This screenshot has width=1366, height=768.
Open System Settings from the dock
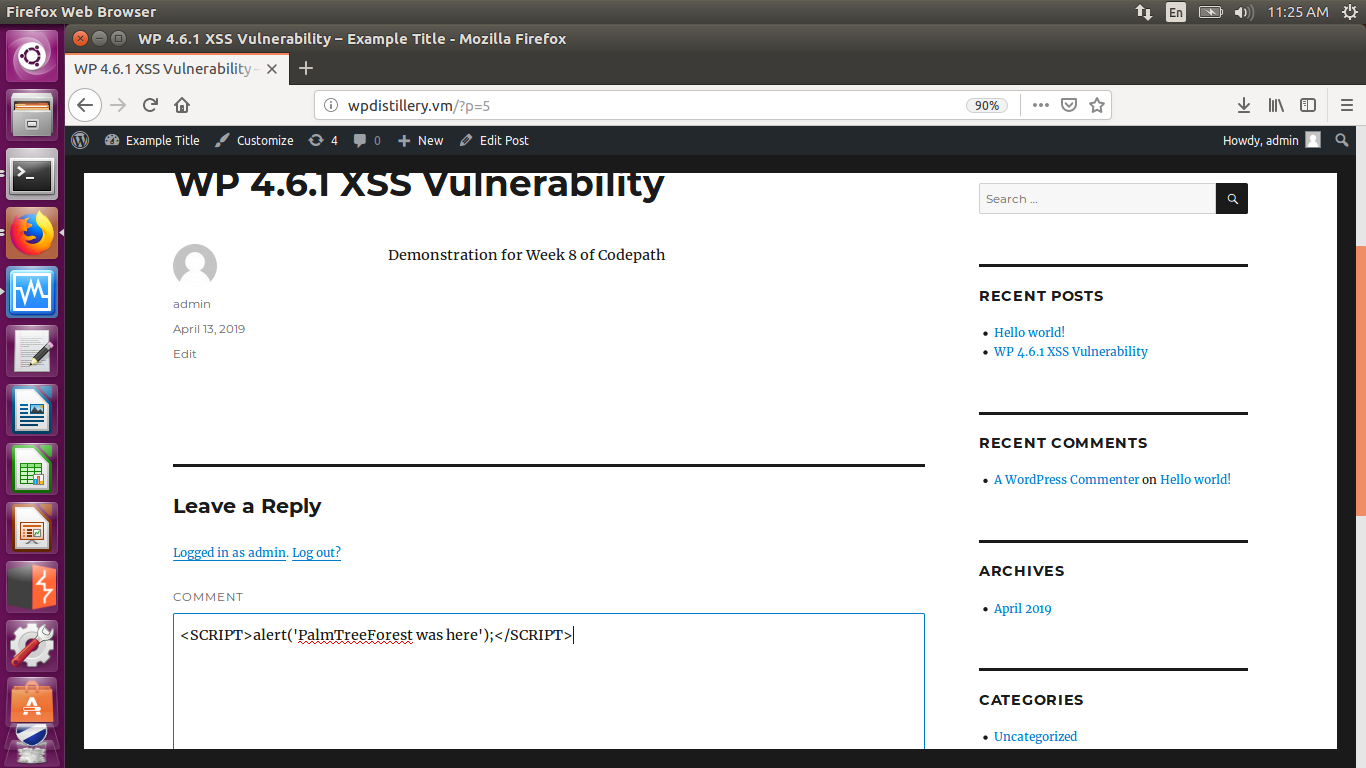pyautogui.click(x=32, y=646)
